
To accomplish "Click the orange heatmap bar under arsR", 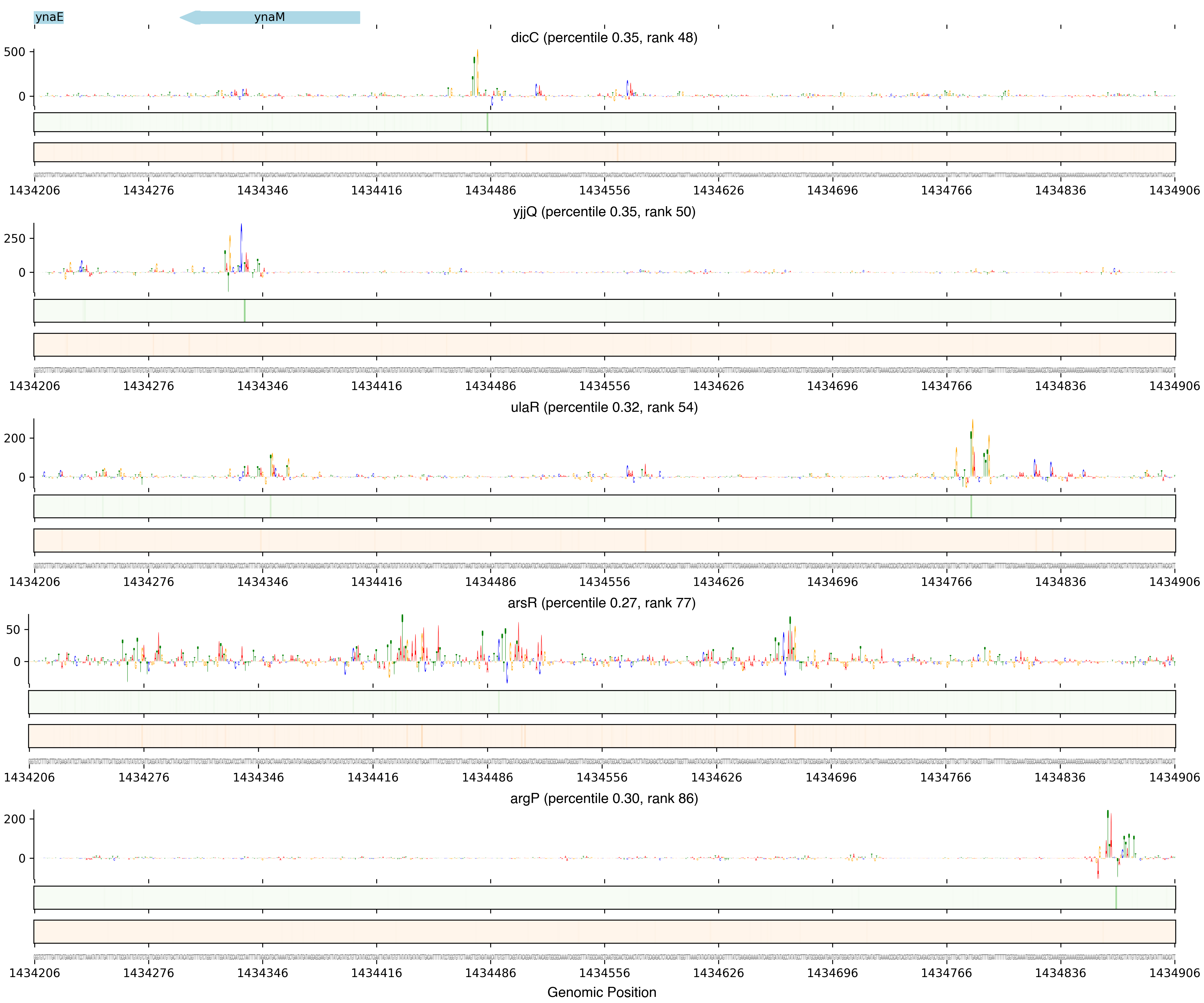I will pyautogui.click(x=601, y=736).
